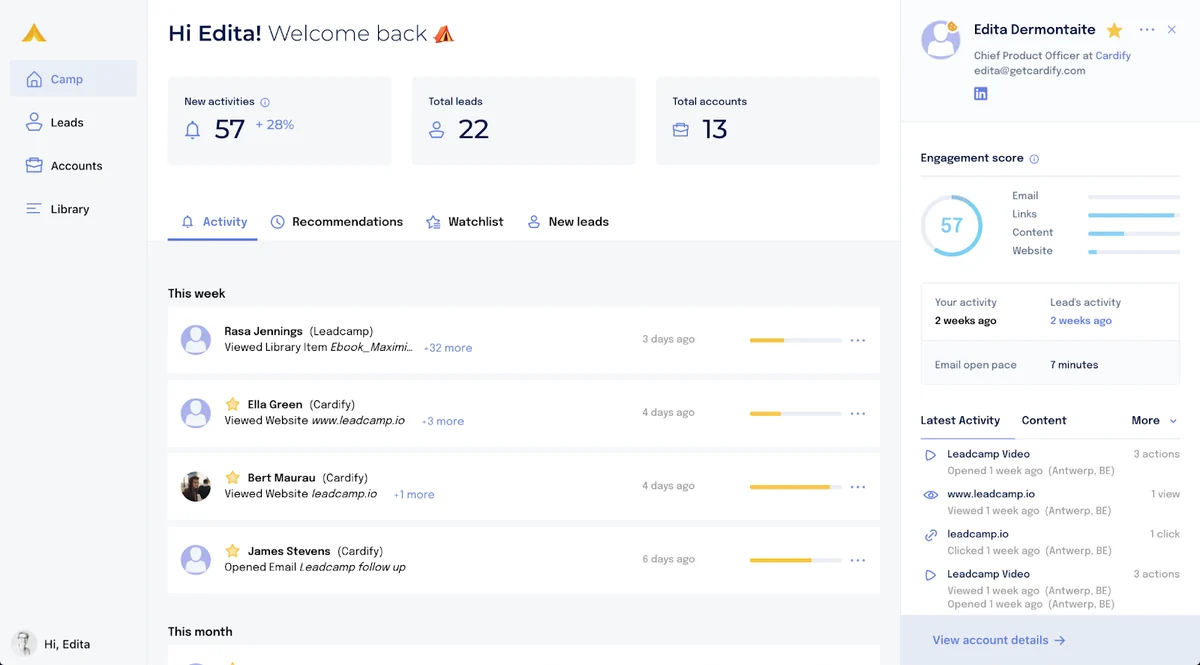Click the info icon next to Engagement score

tap(1034, 159)
